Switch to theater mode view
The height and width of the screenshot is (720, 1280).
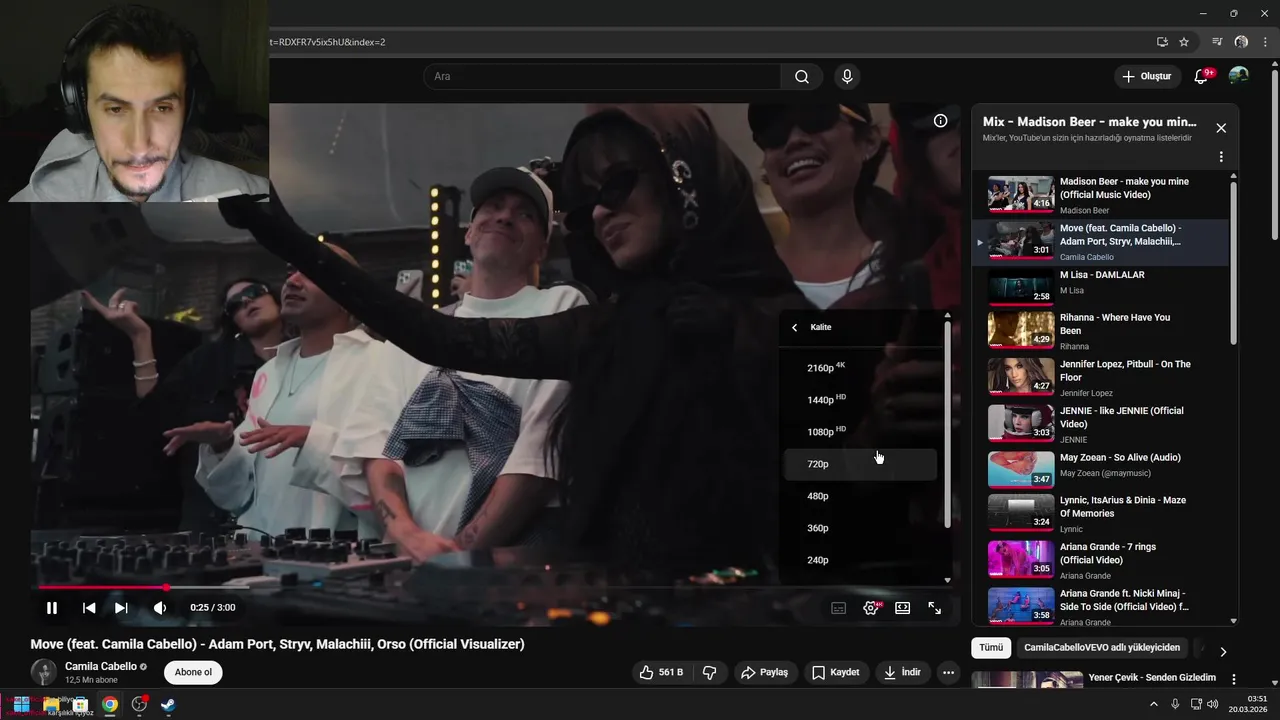click(x=903, y=608)
